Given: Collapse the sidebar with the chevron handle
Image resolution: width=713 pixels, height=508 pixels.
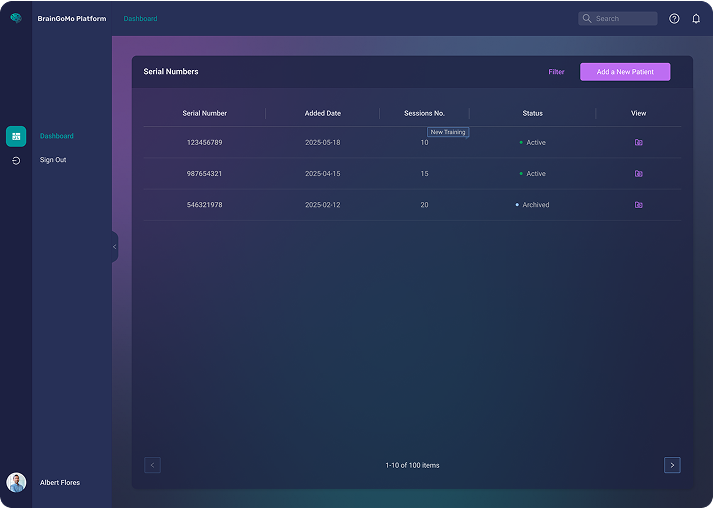Looking at the screenshot, I should pos(115,247).
